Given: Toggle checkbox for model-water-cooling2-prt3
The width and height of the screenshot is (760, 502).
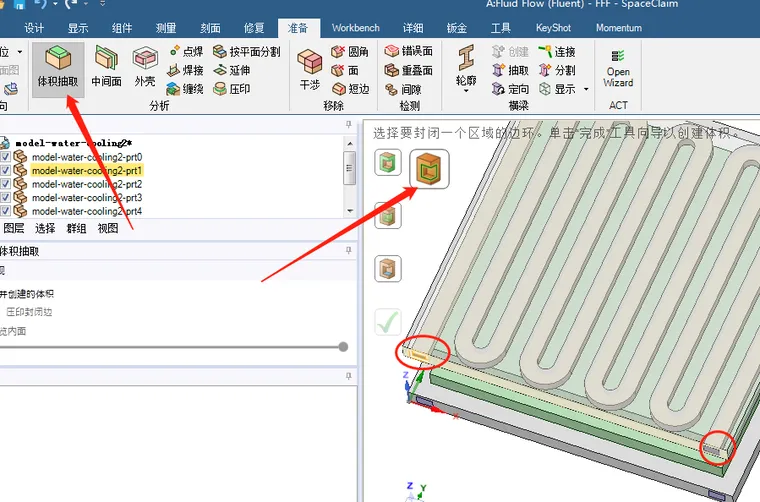Looking at the screenshot, I should tap(5, 197).
